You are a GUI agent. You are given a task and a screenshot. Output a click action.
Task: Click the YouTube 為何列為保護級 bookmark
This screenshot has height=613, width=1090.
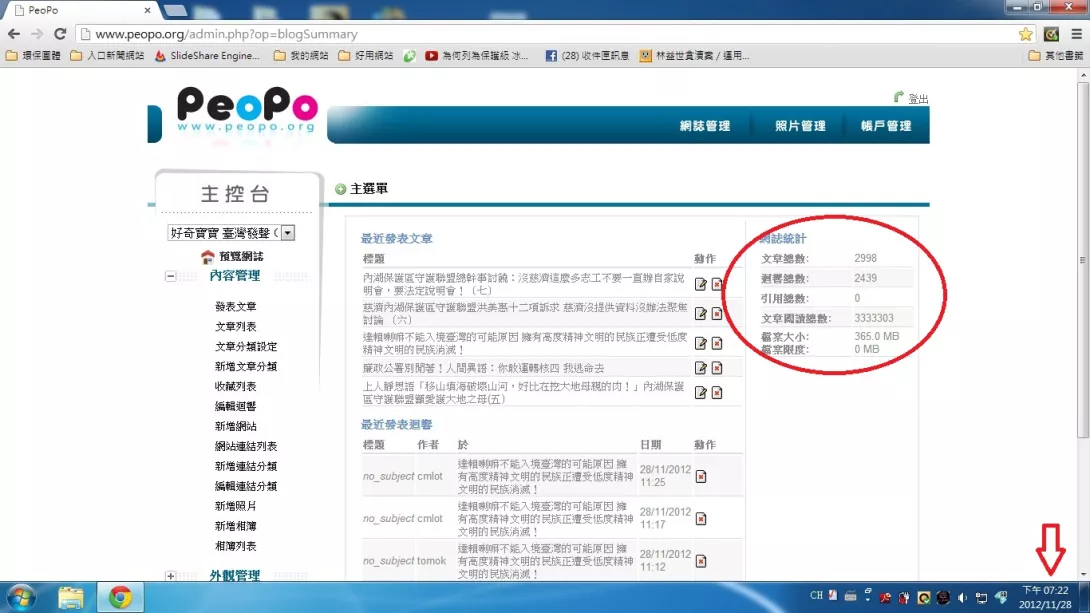click(x=477, y=56)
